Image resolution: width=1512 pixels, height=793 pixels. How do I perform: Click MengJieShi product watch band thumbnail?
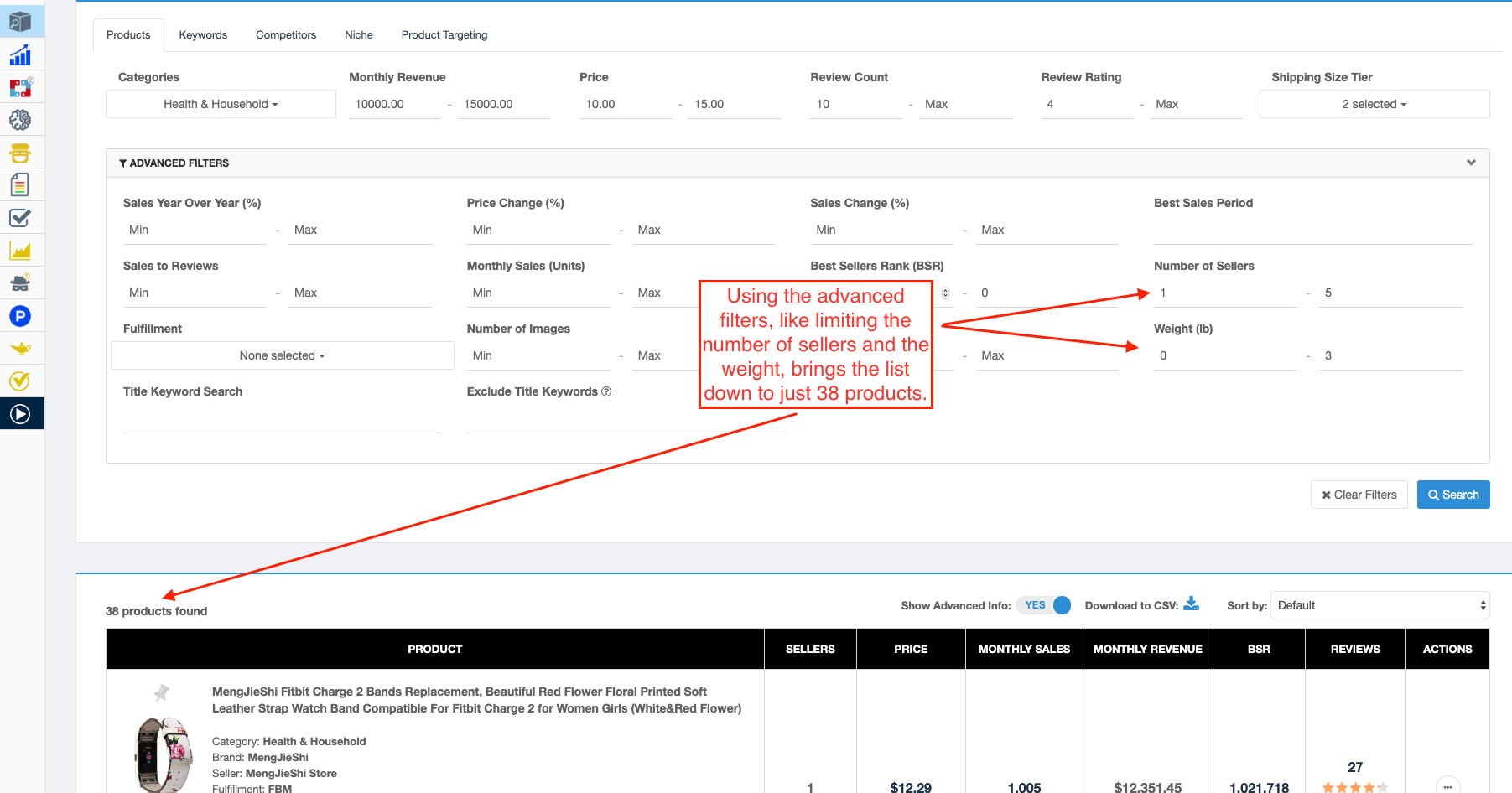click(164, 754)
